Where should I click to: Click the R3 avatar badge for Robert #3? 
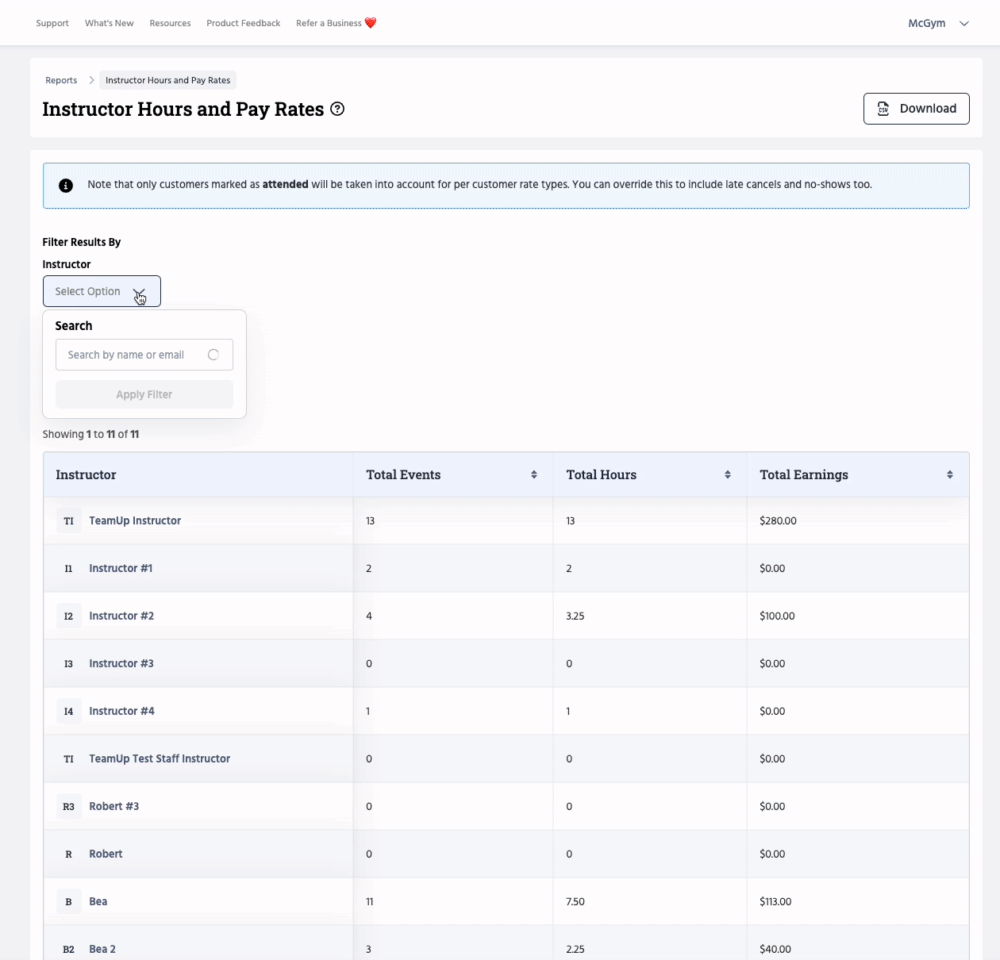(x=68, y=806)
